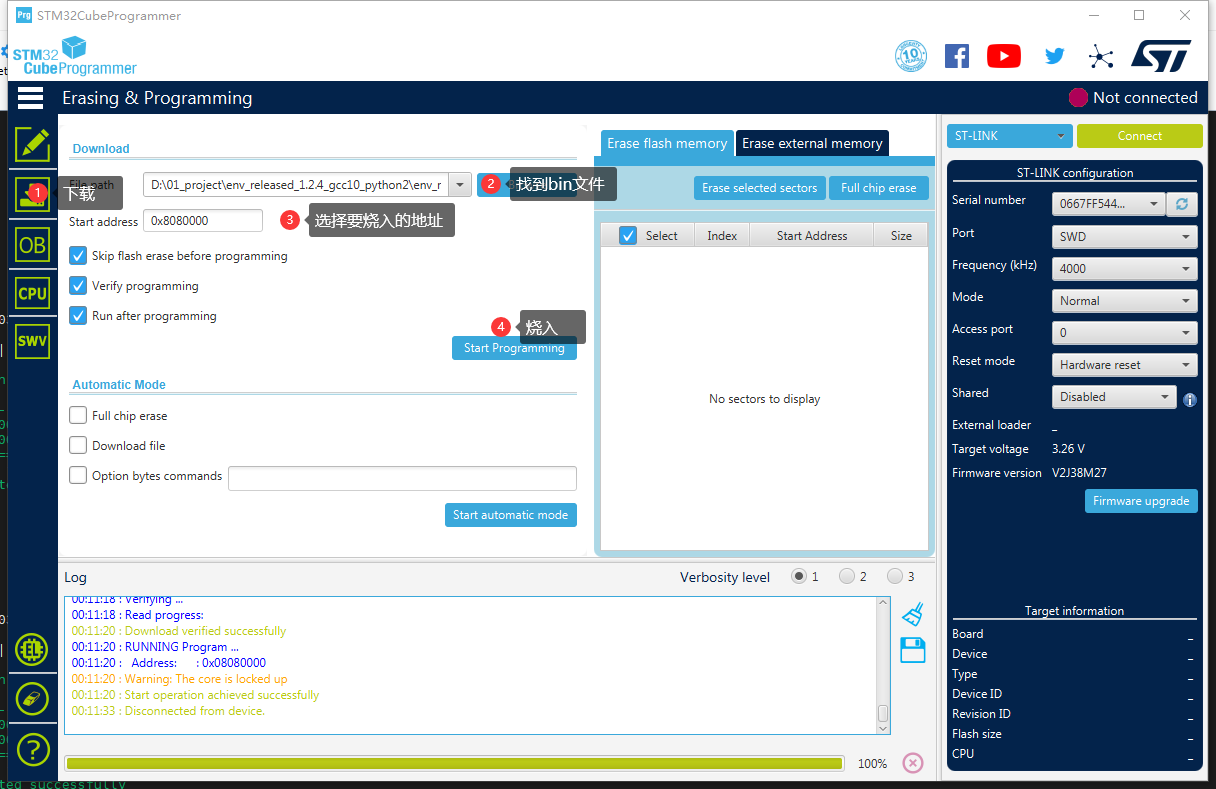This screenshot has height=789, width=1216.
Task: Click Firmware upgrade button
Action: [x=1141, y=501]
